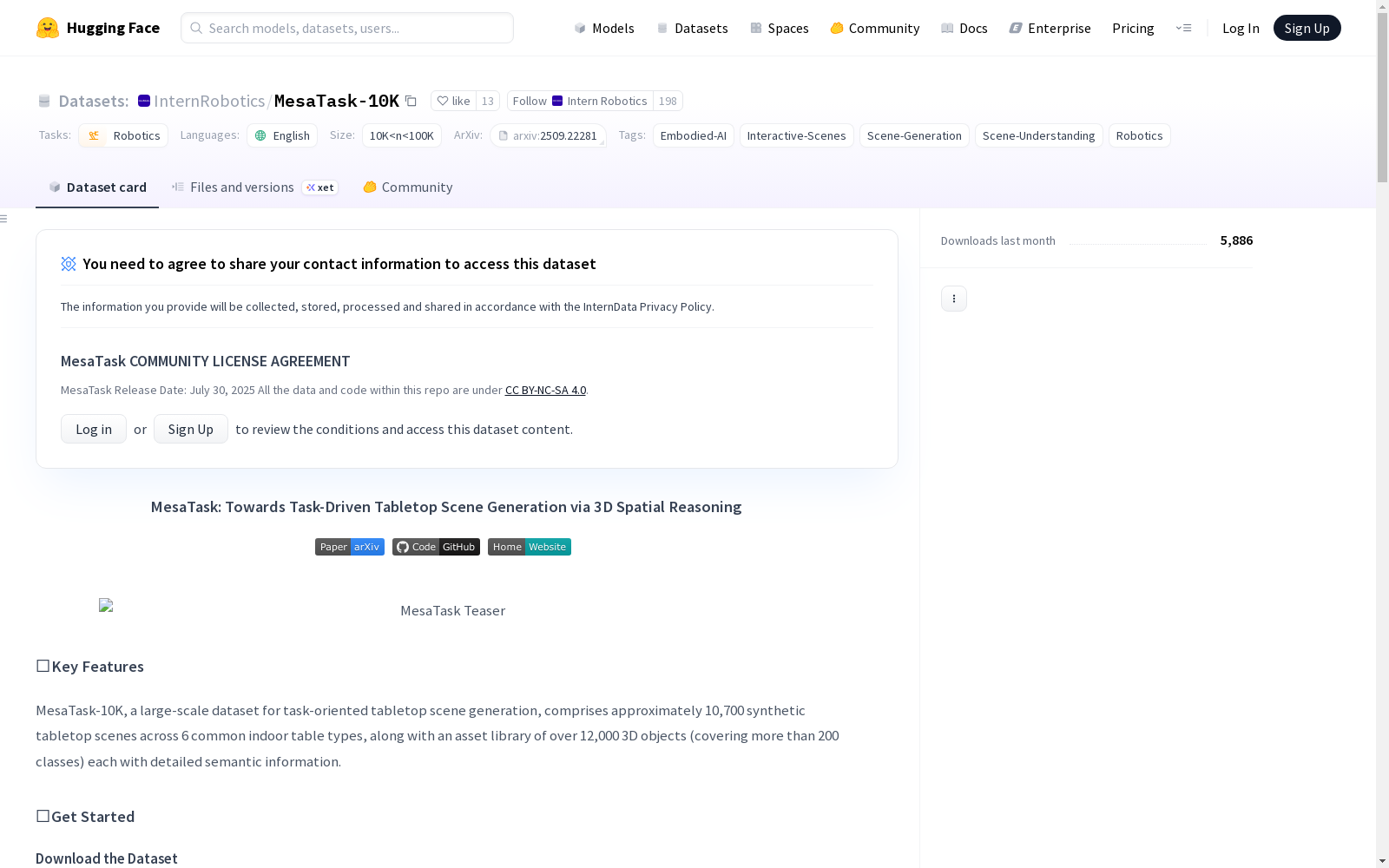Click the Interactive-Scenes tag
This screenshot has width=1389, height=868.
tap(797, 135)
